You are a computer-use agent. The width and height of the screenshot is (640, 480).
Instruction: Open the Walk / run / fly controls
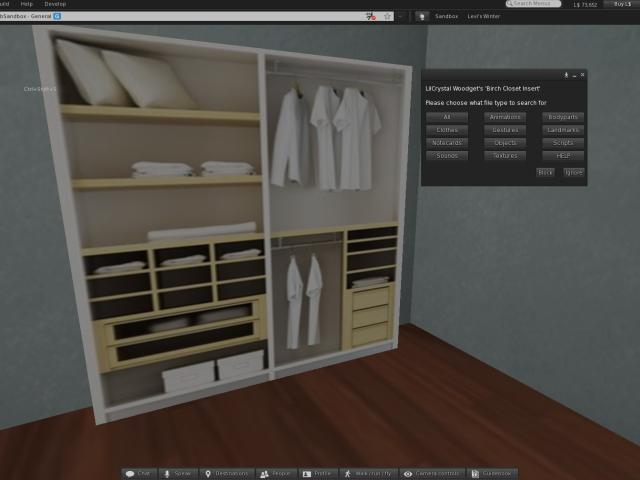pos(368,473)
